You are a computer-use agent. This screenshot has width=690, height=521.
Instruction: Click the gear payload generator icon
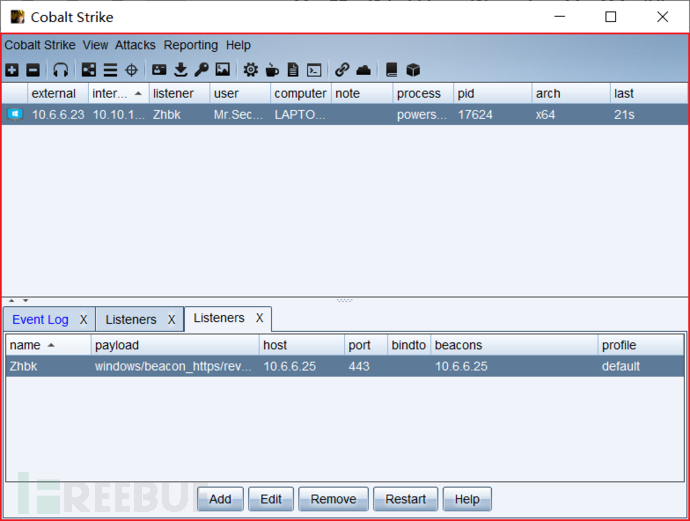click(x=251, y=70)
